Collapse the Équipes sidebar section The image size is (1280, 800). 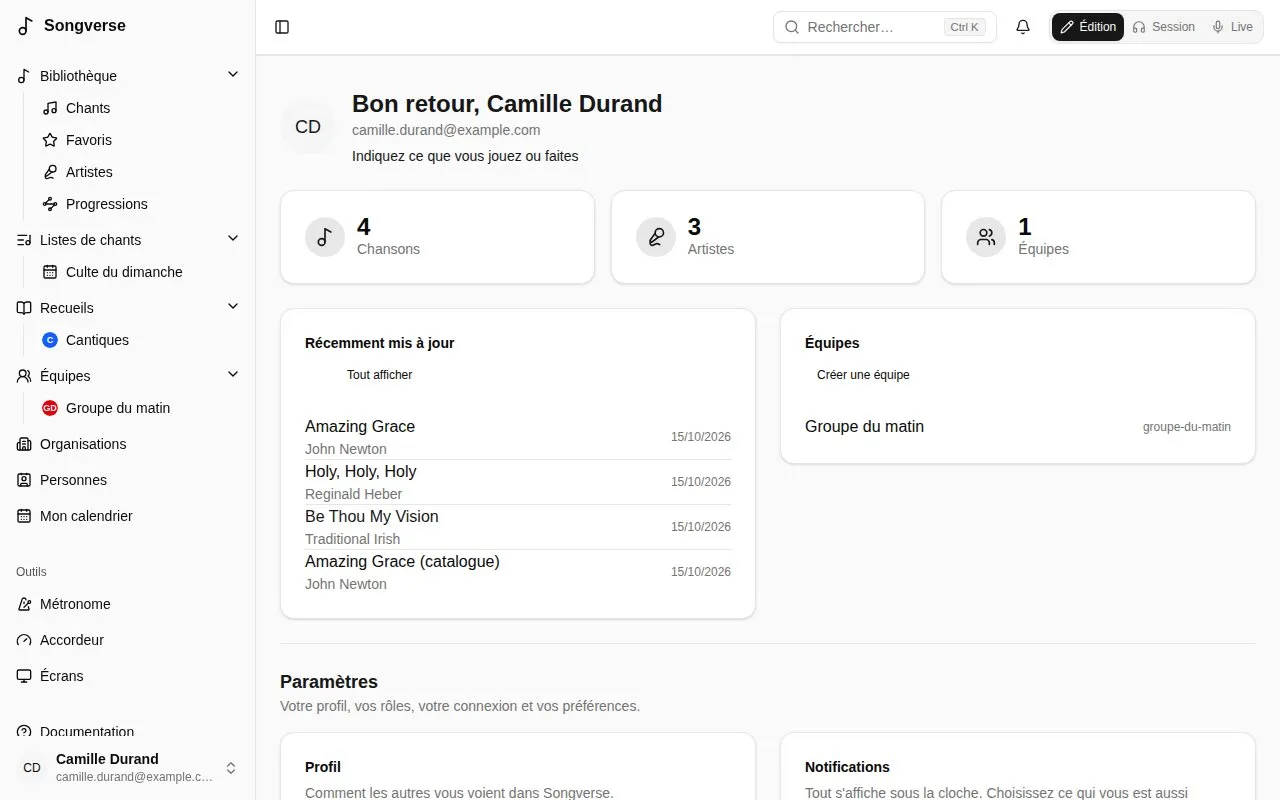pos(233,375)
